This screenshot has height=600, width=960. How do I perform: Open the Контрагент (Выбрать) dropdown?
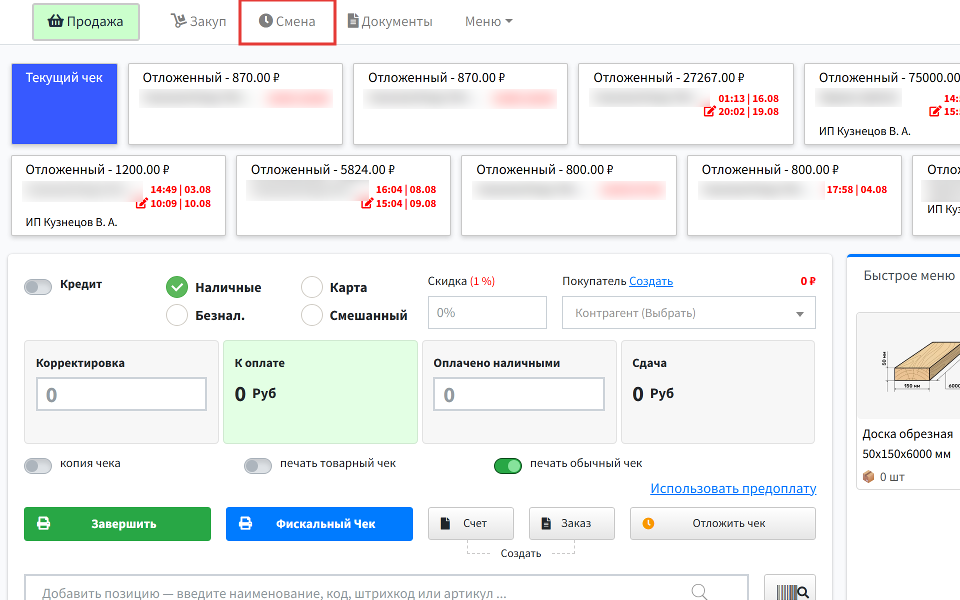689,313
